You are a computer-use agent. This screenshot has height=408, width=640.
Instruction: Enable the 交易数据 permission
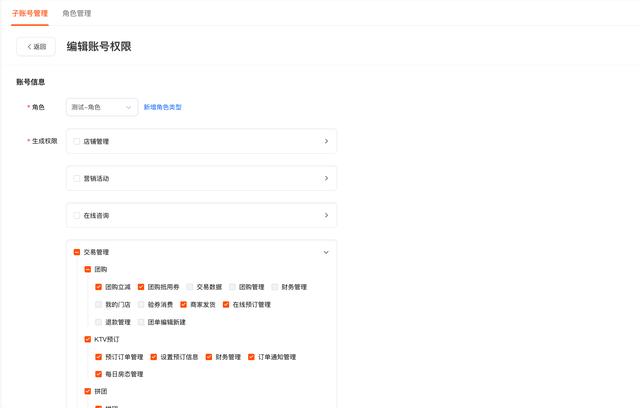coord(190,287)
